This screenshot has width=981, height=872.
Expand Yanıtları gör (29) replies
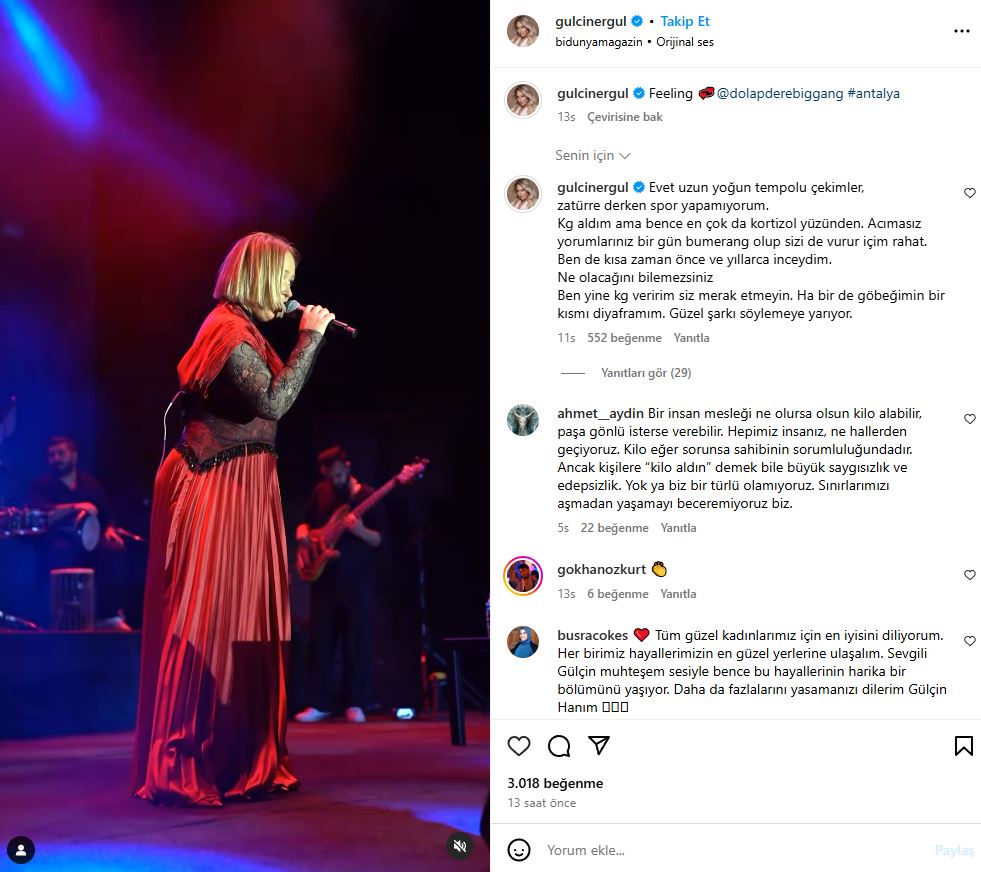point(646,373)
